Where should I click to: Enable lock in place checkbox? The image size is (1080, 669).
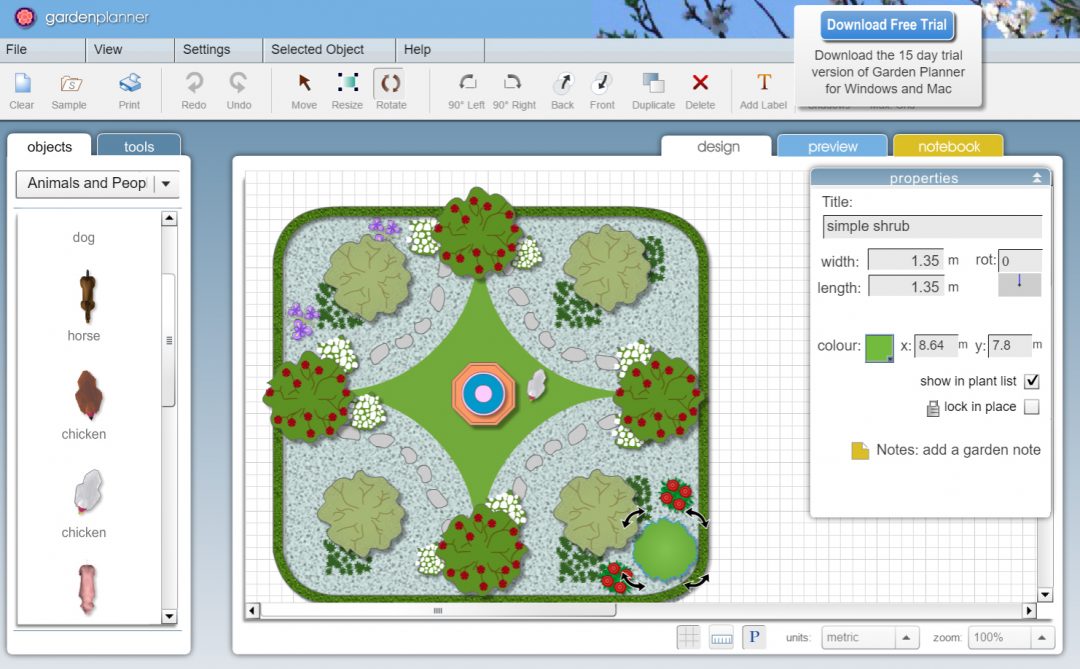tap(1032, 407)
